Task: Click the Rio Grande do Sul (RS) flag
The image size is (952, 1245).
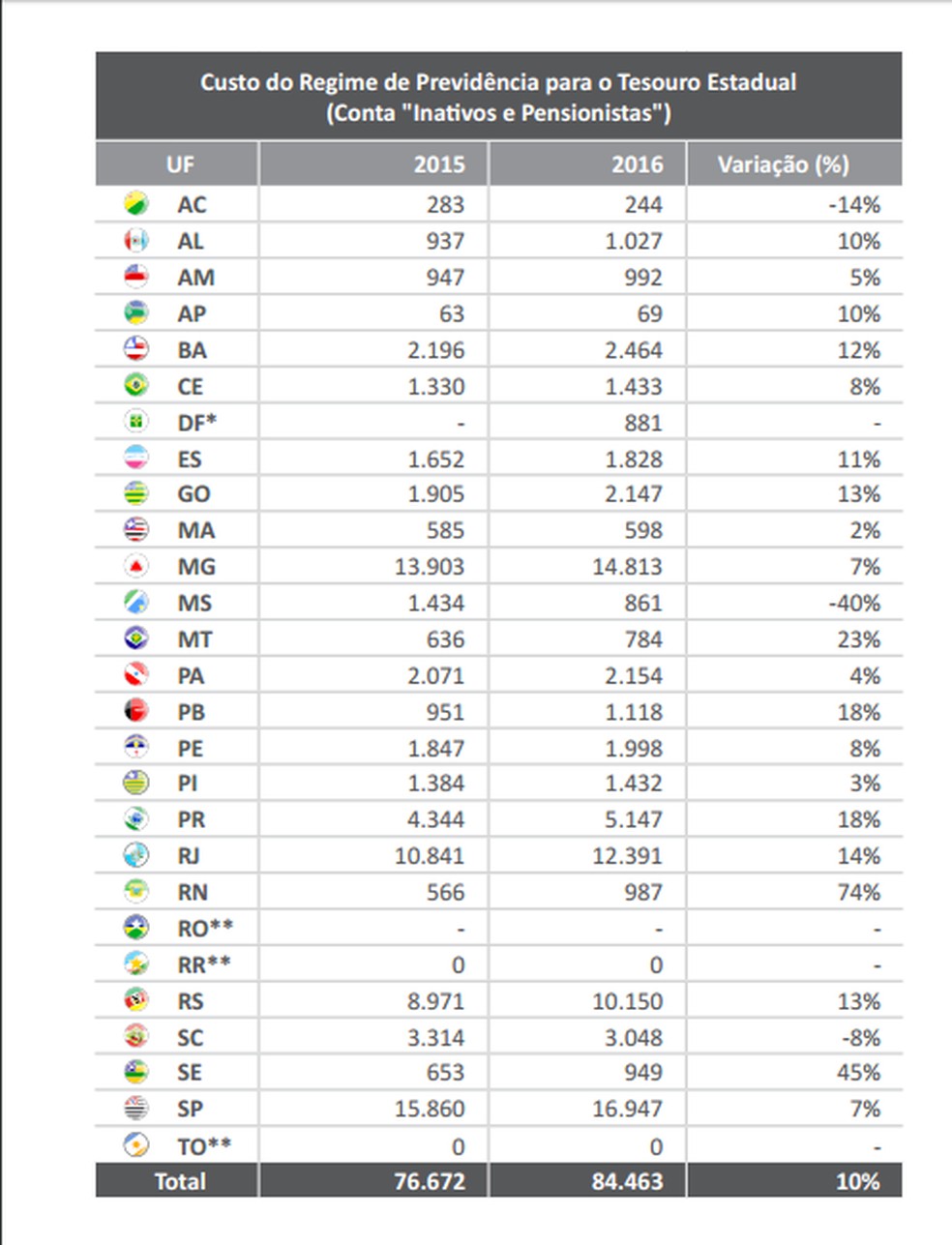Action: (136, 1000)
